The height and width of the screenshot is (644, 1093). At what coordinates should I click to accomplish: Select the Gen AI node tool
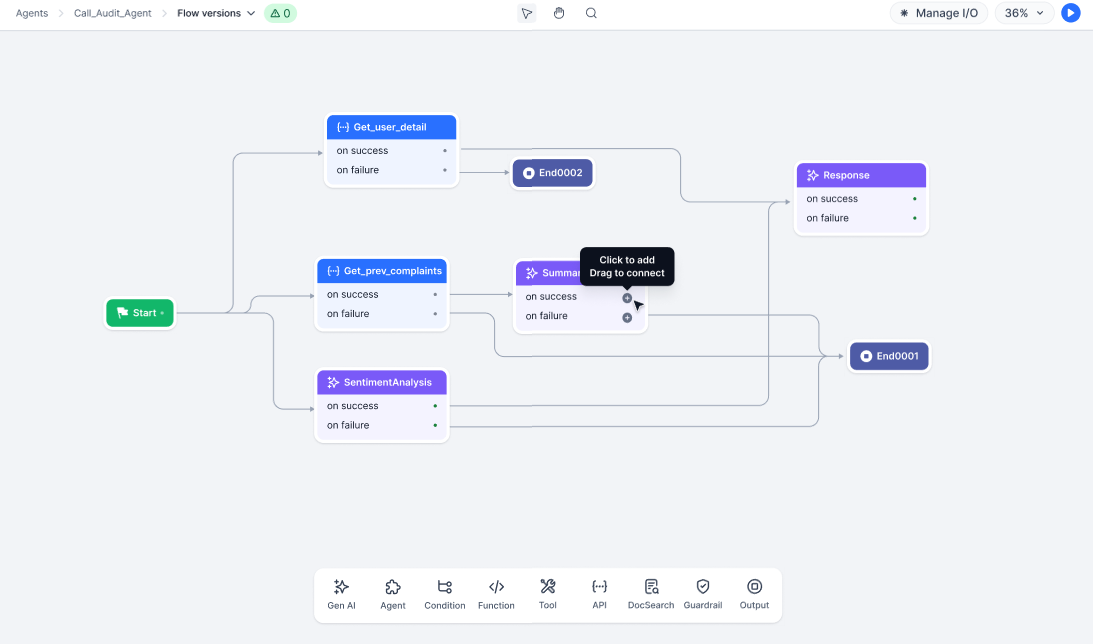tap(341, 594)
